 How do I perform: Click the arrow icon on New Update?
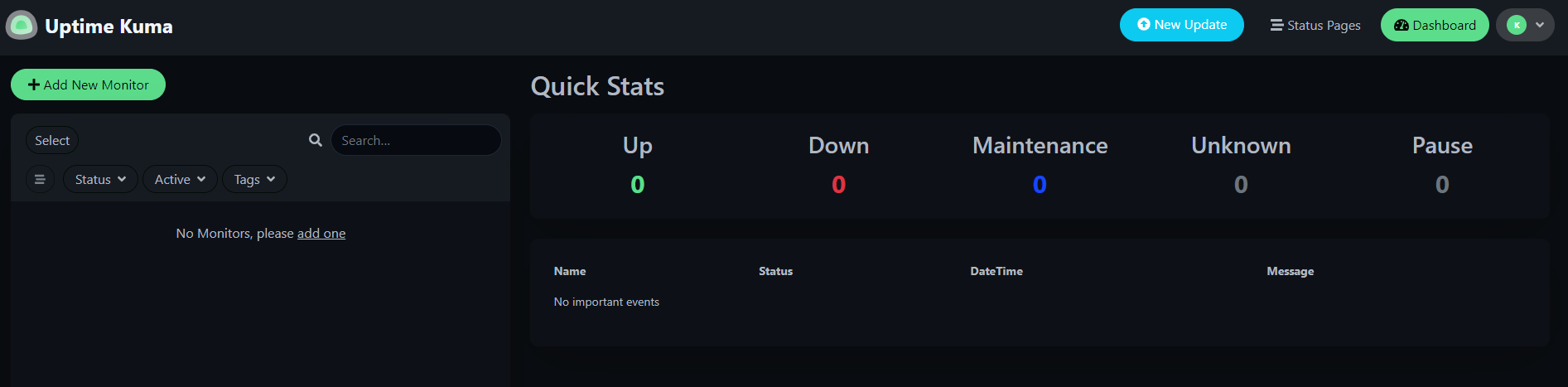tap(1144, 25)
